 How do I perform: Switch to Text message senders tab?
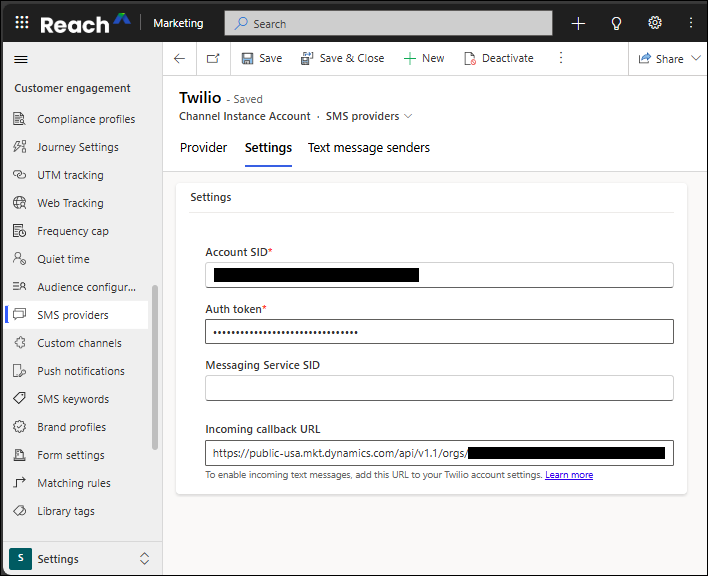[368, 148]
